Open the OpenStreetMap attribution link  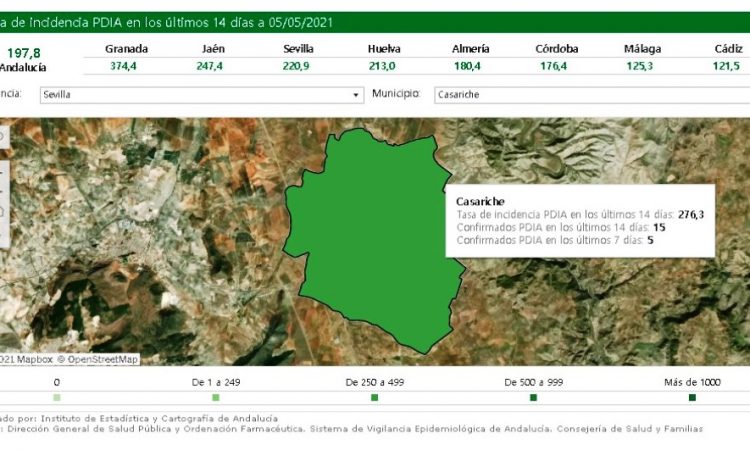[x=102, y=359]
